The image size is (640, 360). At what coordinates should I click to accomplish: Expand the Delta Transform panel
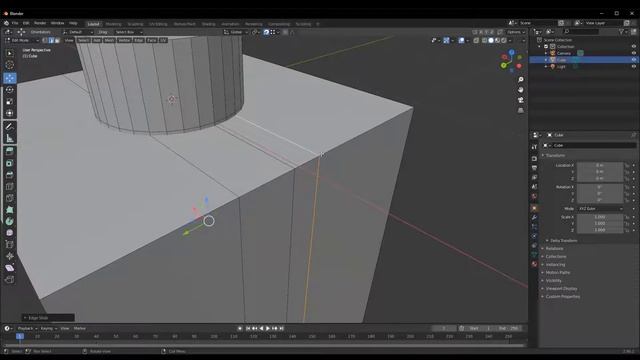click(x=563, y=240)
